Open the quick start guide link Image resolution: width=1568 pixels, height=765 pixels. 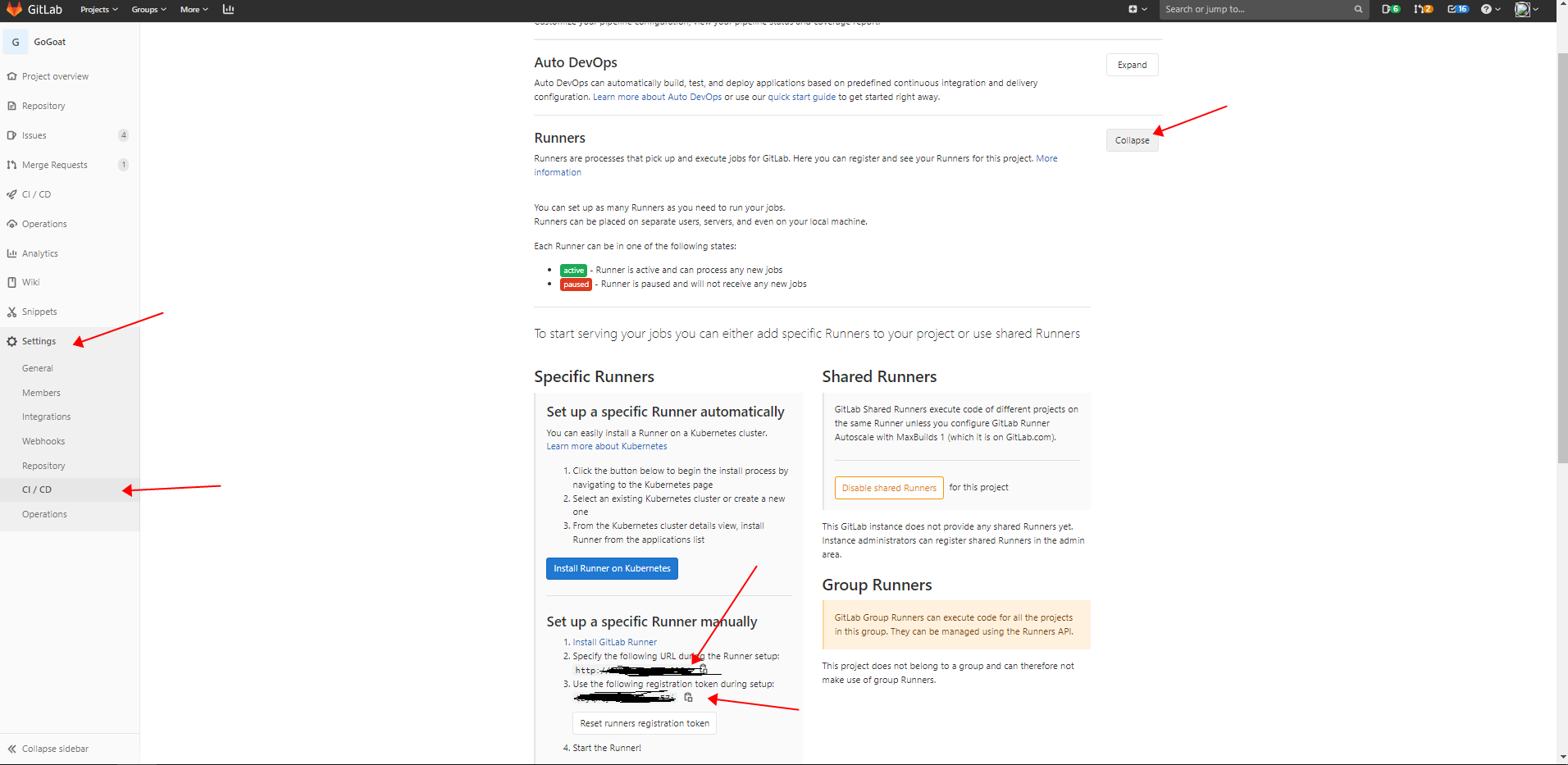click(801, 97)
